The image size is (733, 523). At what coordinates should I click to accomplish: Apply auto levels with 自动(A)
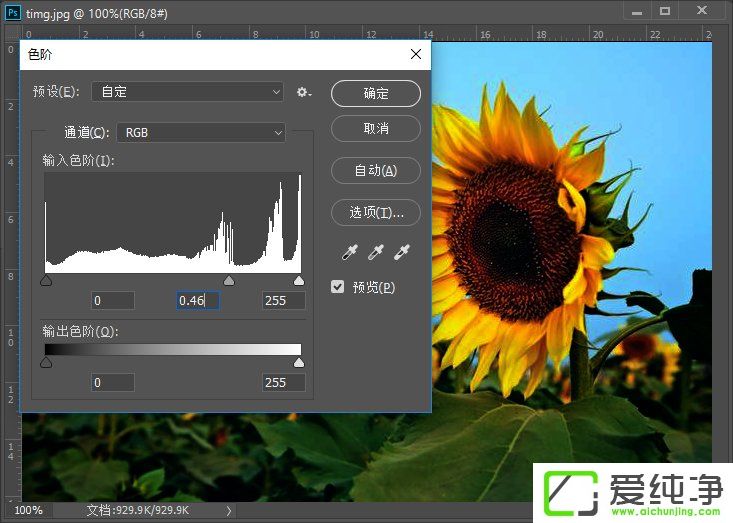376,170
